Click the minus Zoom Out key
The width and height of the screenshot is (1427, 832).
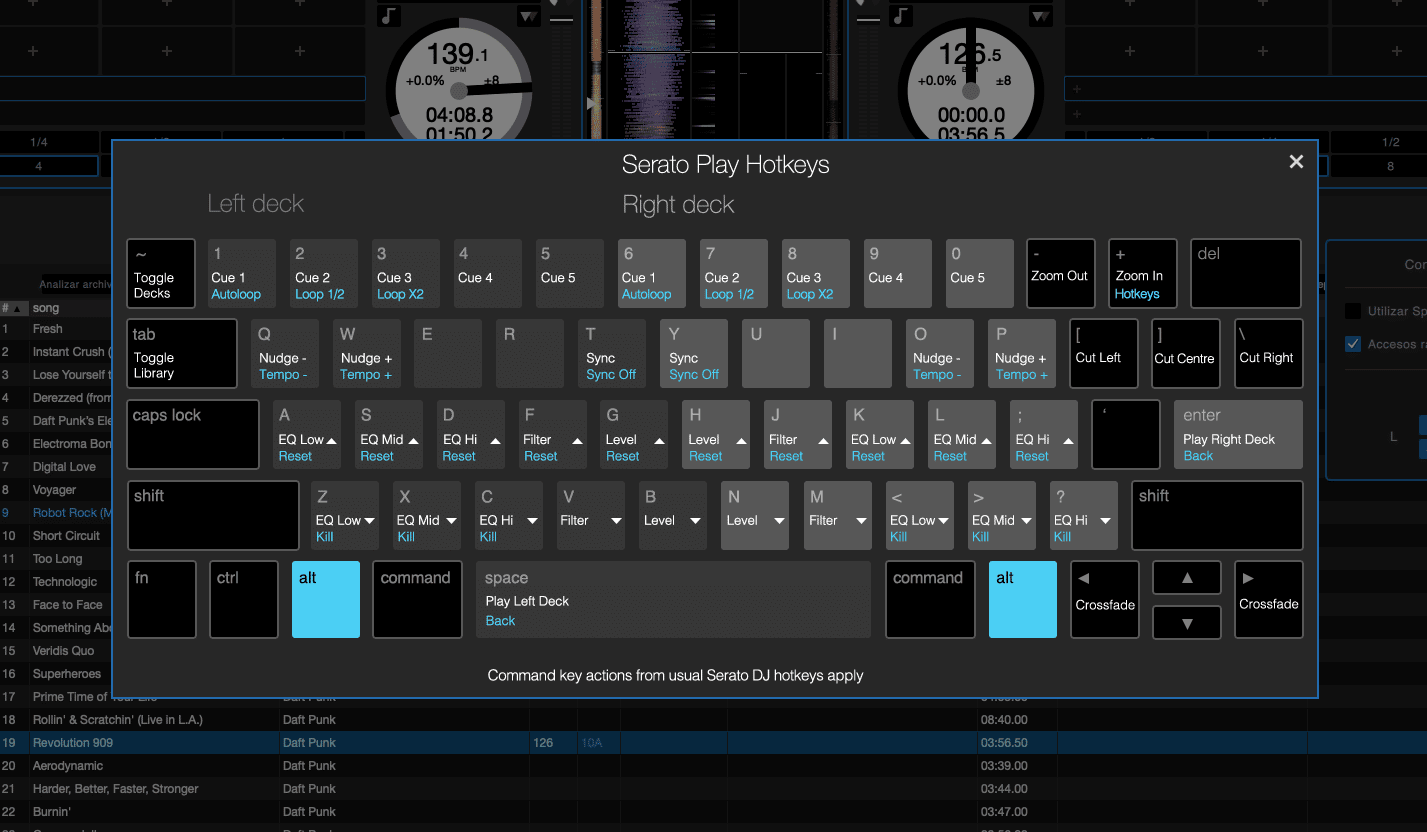pyautogui.click(x=1061, y=273)
